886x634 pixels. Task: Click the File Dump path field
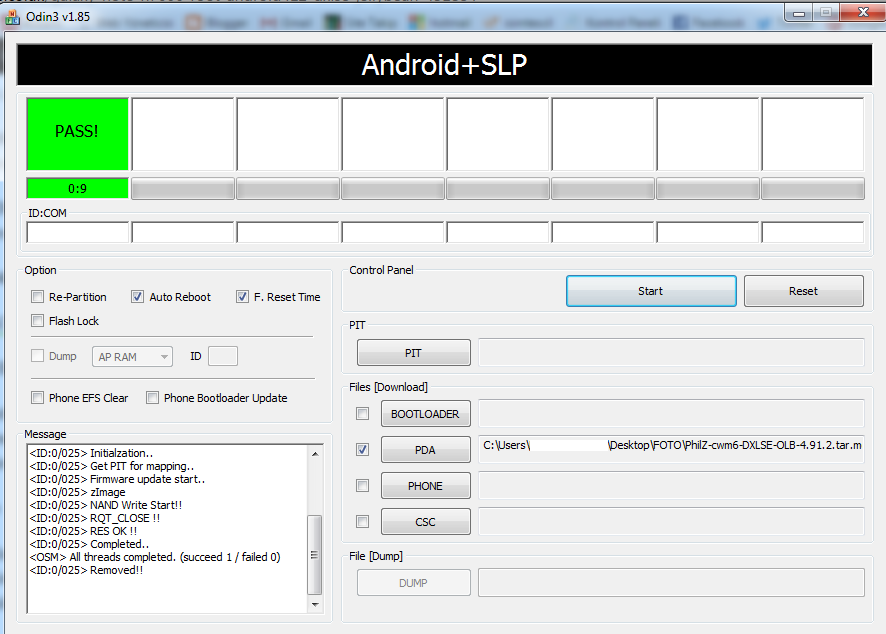coord(671,583)
